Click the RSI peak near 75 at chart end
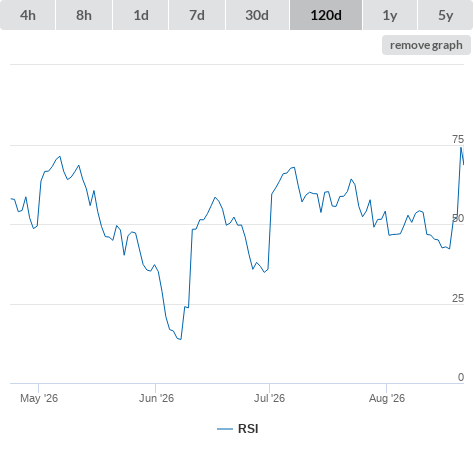Image resolution: width=474 pixels, height=455 pixels. coord(461,147)
